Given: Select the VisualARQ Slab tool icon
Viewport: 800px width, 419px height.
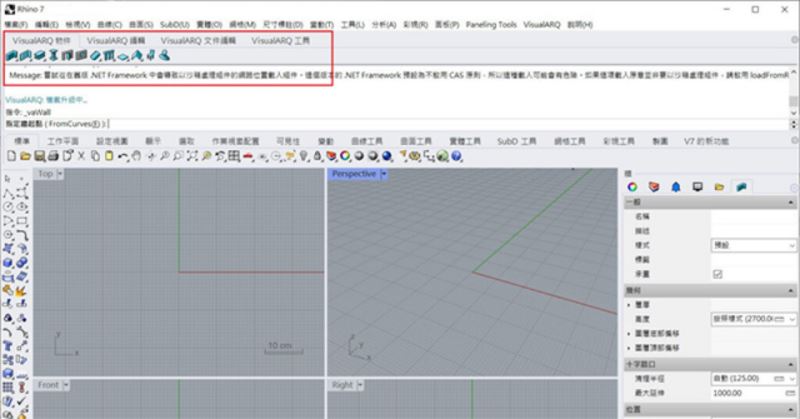Looking at the screenshot, I should click(x=123, y=56).
